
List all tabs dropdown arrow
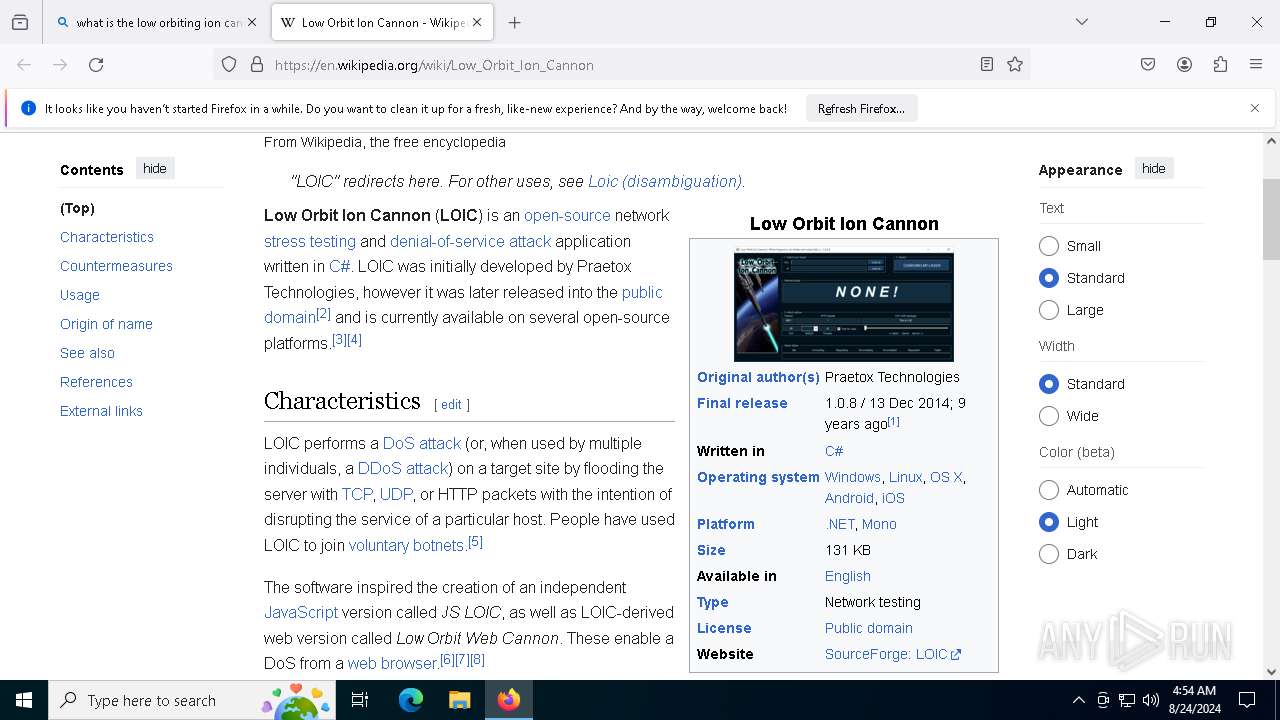pos(1082,22)
